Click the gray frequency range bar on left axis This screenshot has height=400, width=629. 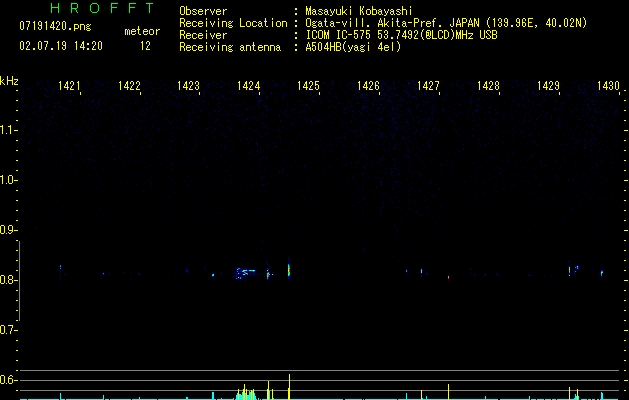tap(19, 281)
